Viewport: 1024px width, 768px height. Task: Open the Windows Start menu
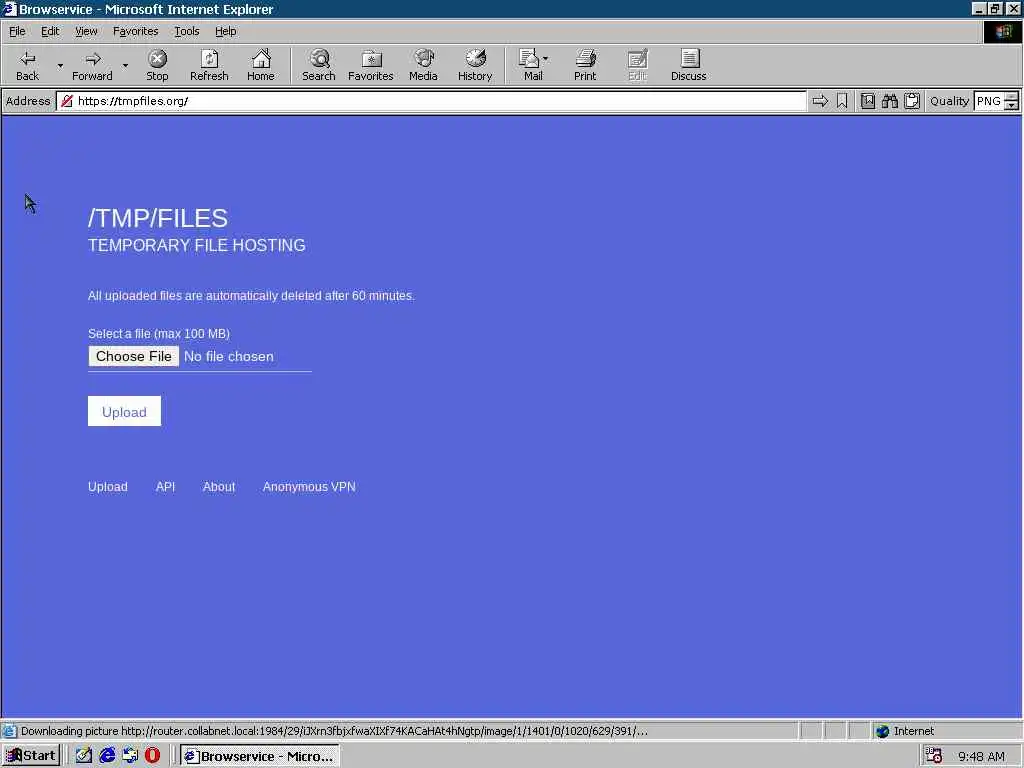pos(31,756)
